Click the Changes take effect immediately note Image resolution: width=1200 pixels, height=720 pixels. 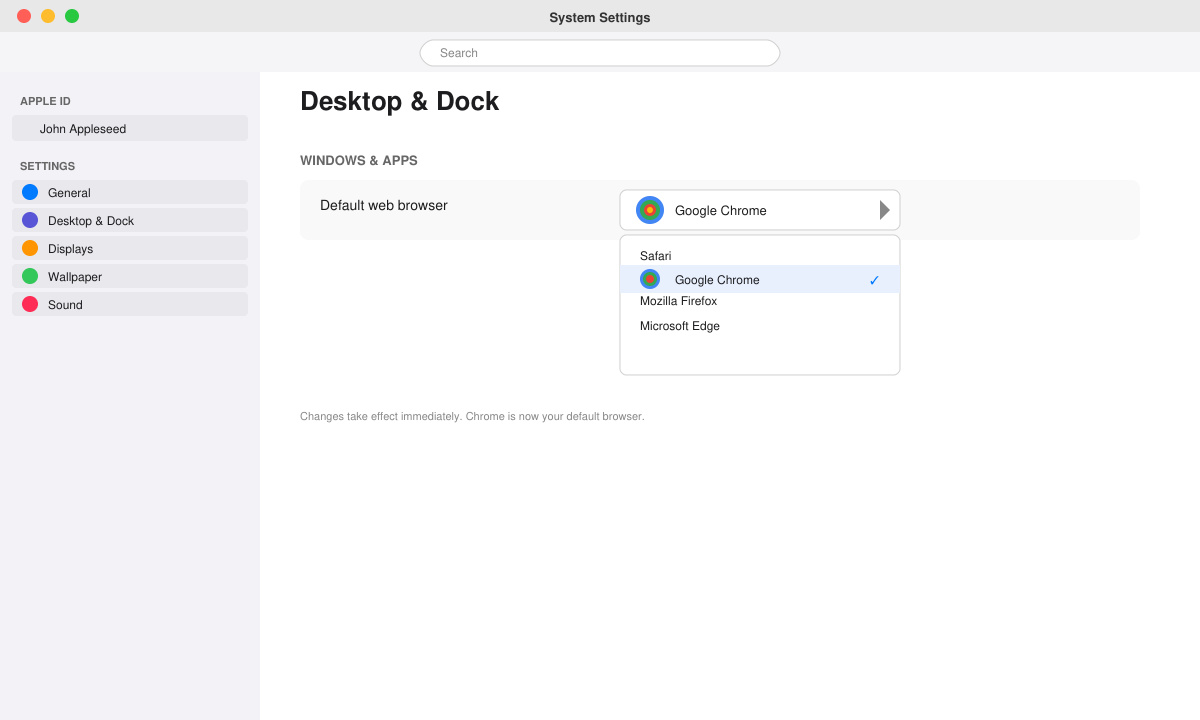pyautogui.click(x=472, y=416)
